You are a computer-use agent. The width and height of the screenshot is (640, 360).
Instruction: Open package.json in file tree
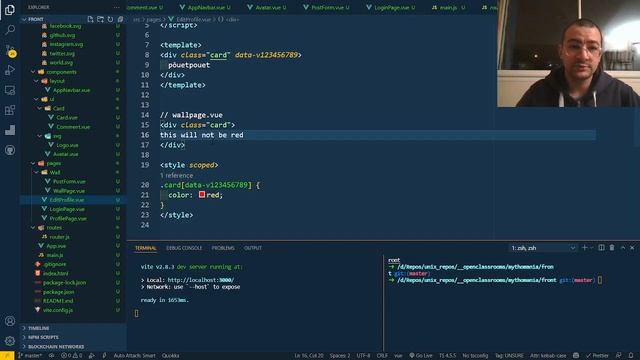(x=58, y=292)
